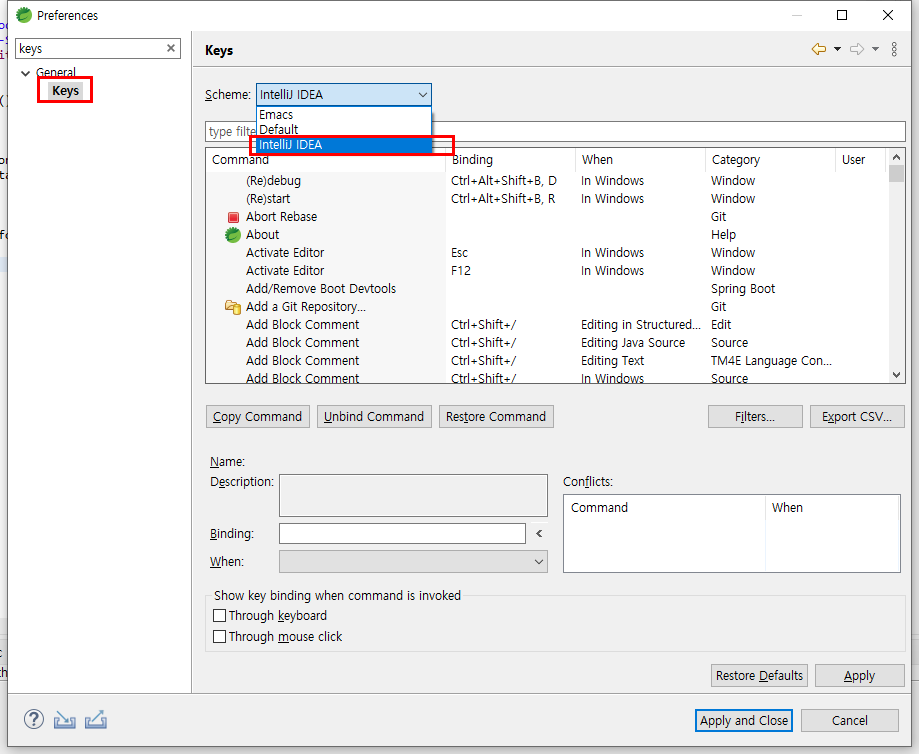Image resolution: width=919 pixels, height=754 pixels.
Task: Select the (Re)debug command row
Action: [x=545, y=181]
